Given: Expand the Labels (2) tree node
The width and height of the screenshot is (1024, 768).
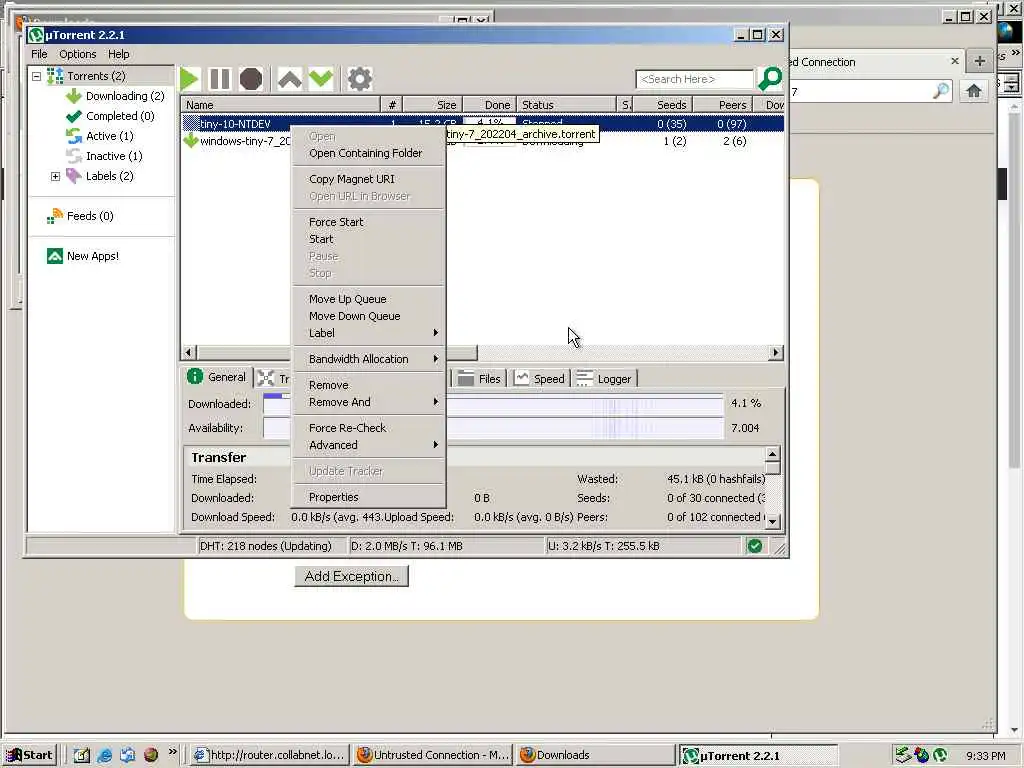Looking at the screenshot, I should [x=56, y=176].
